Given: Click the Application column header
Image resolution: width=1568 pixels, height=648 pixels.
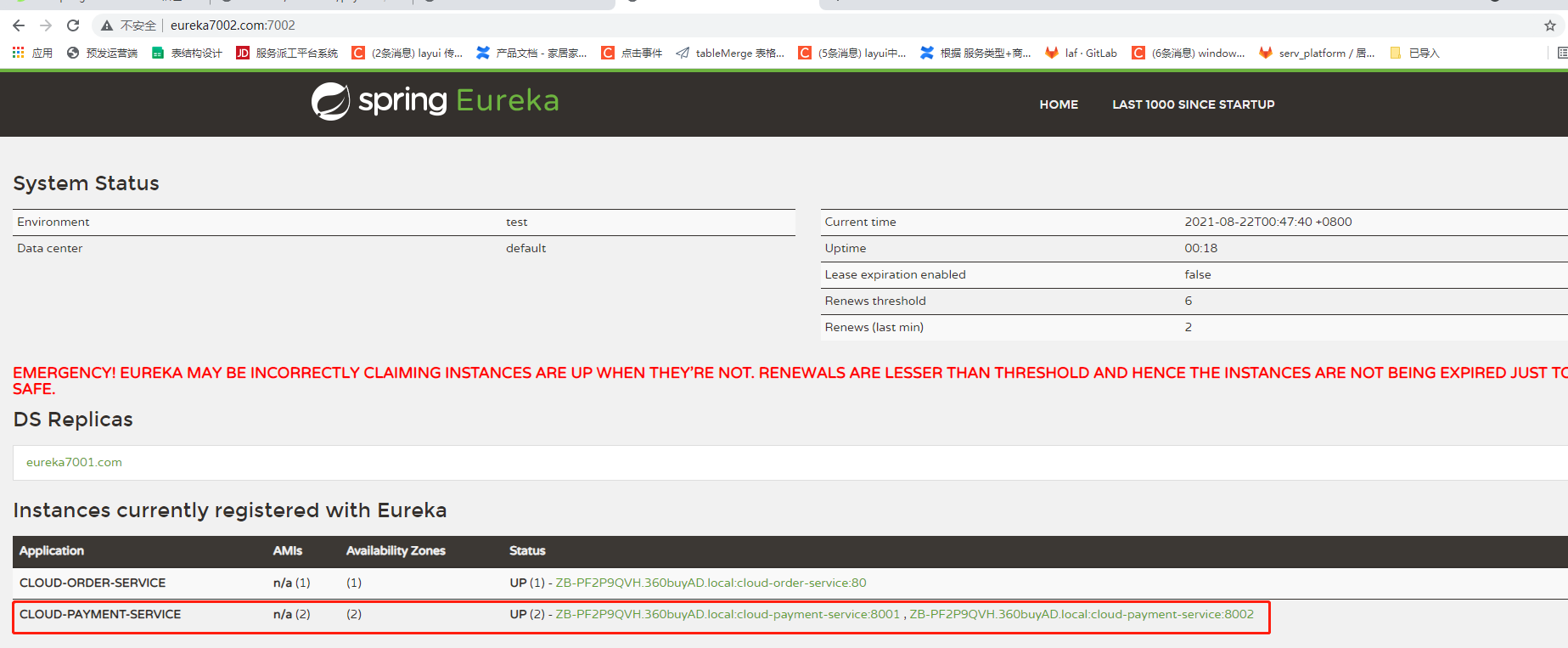Looking at the screenshot, I should pyautogui.click(x=52, y=550).
